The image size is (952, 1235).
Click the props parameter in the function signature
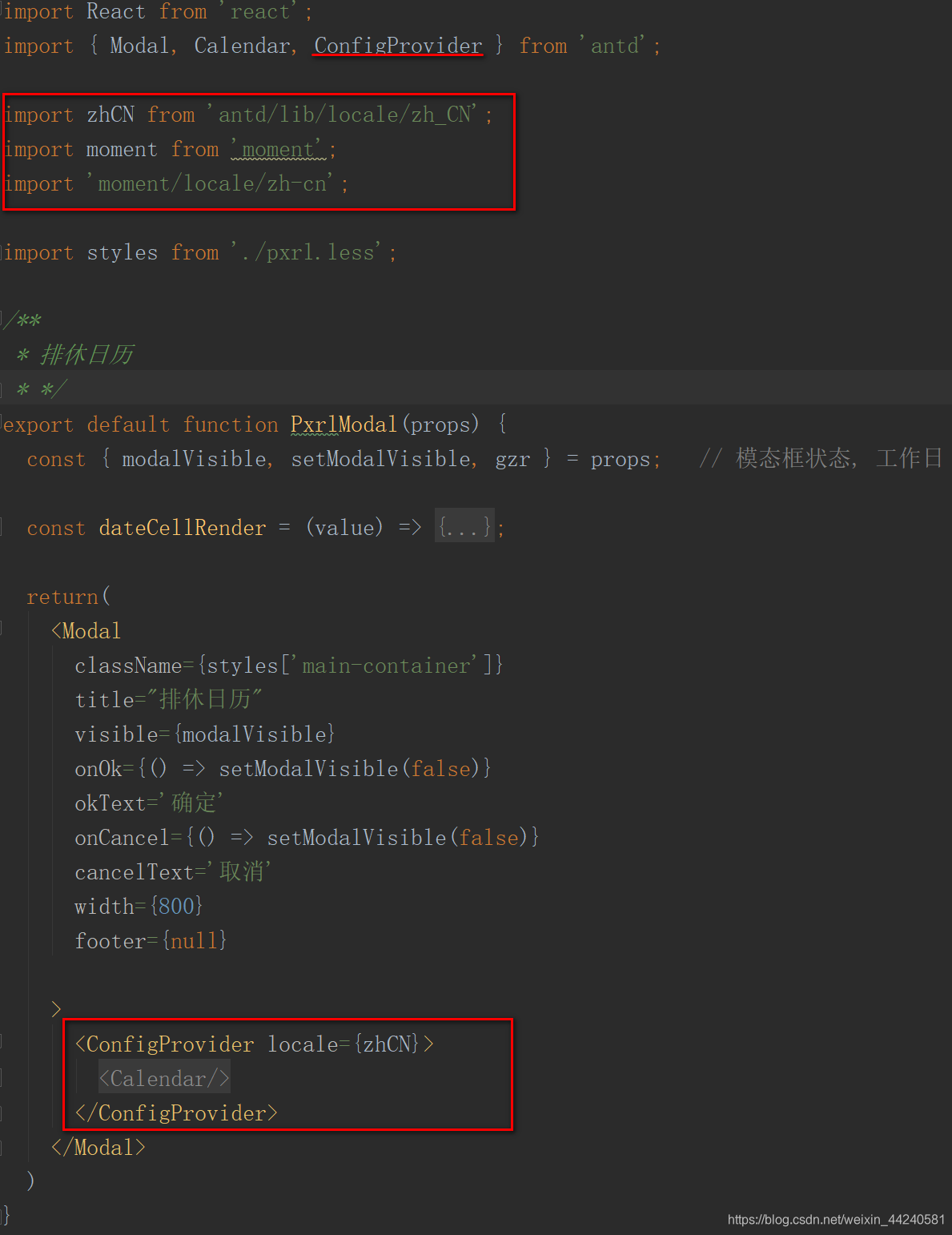pyautogui.click(x=440, y=424)
